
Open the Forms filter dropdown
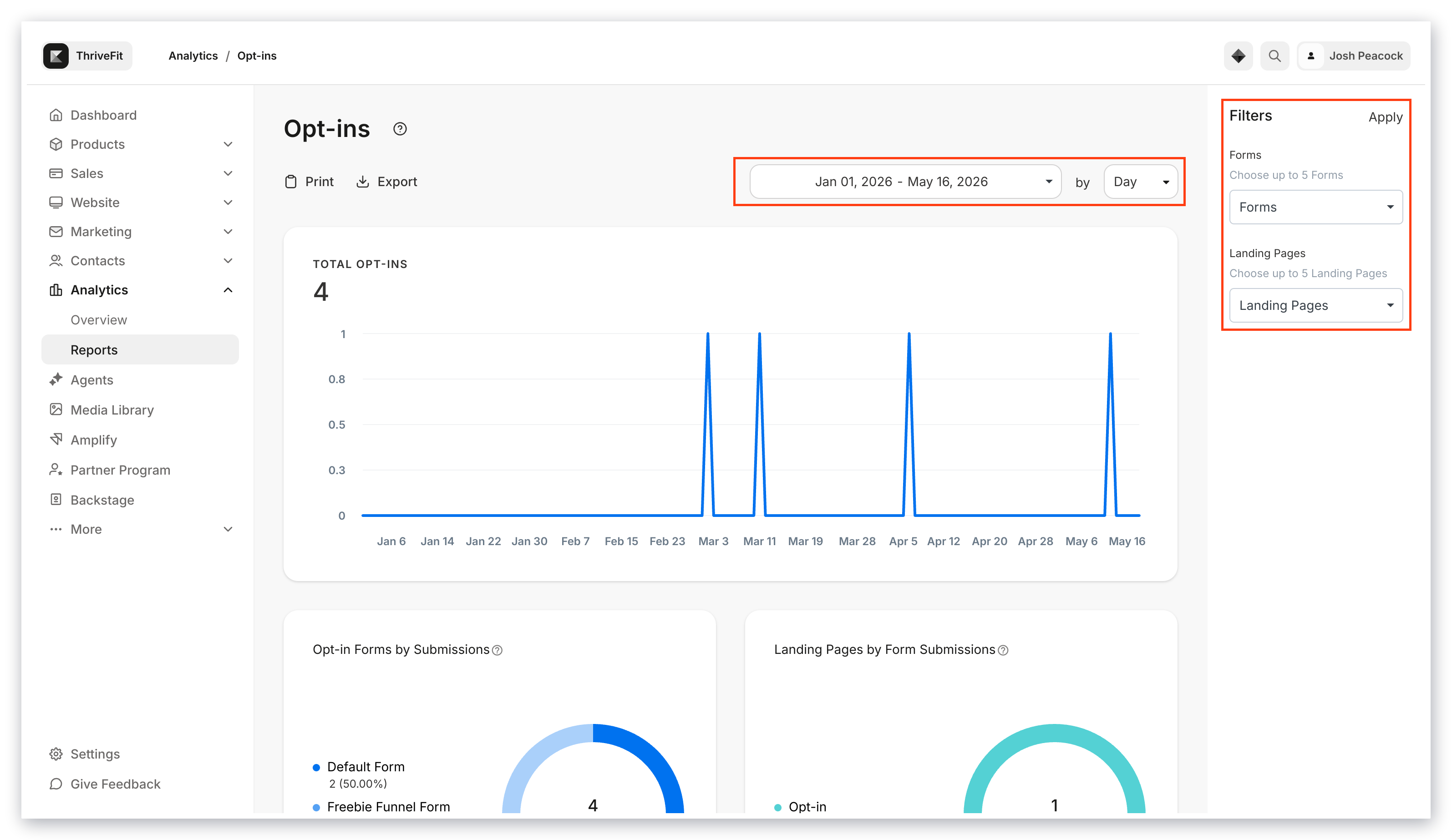[1316, 207]
